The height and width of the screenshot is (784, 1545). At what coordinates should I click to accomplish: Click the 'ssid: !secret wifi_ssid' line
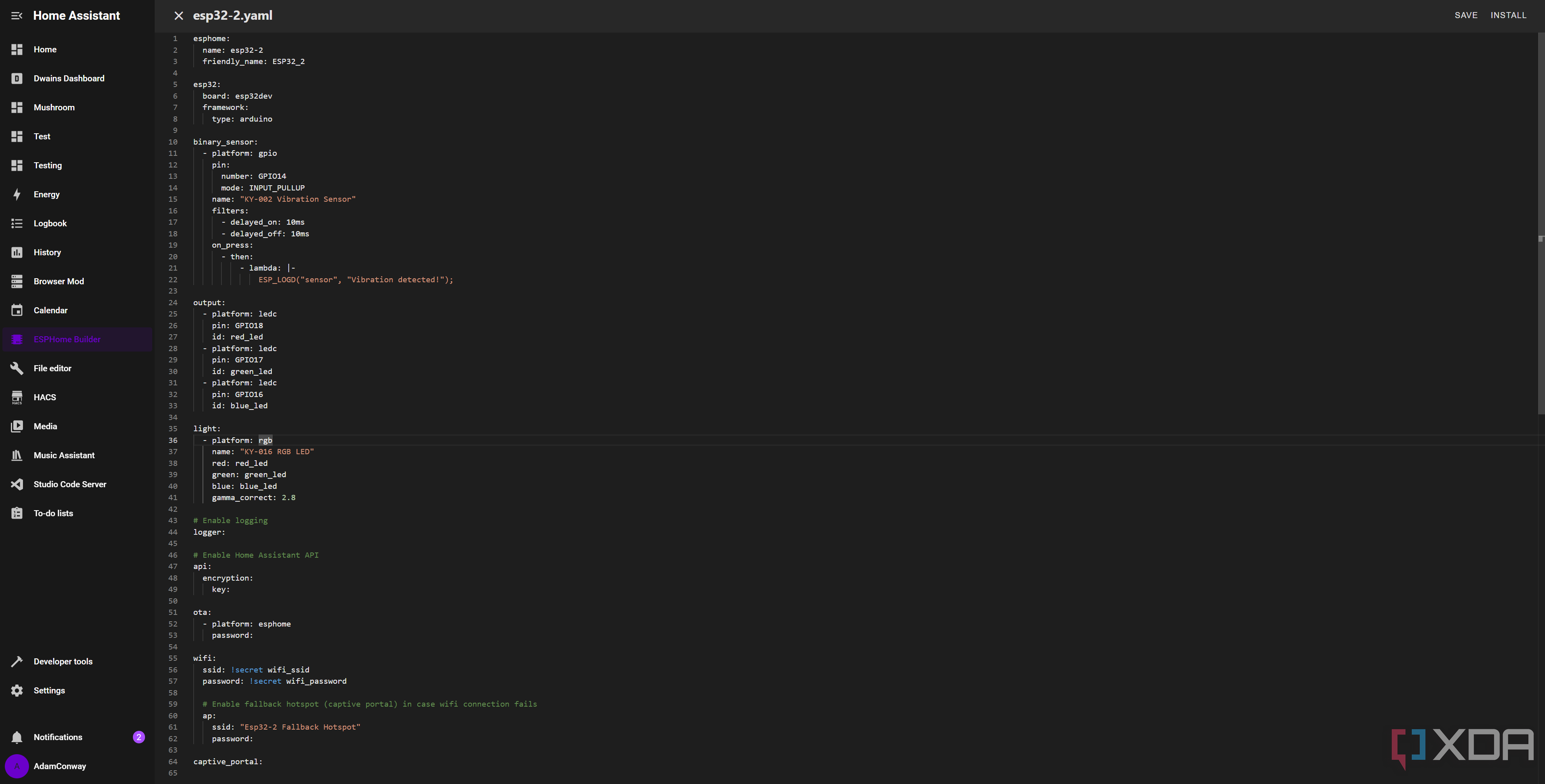[256, 670]
